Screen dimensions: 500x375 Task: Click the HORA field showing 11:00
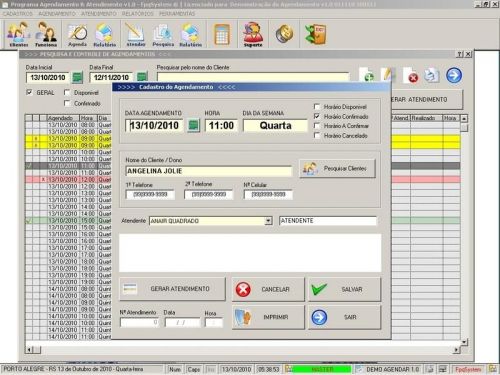tap(221, 126)
